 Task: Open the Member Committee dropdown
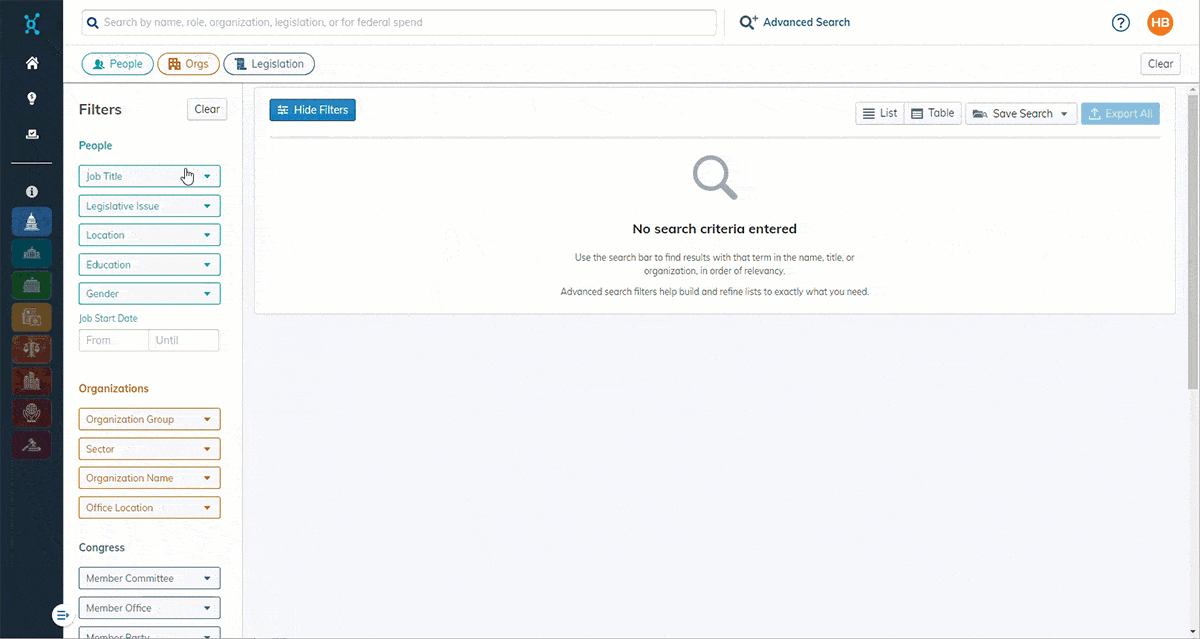[x=150, y=578]
